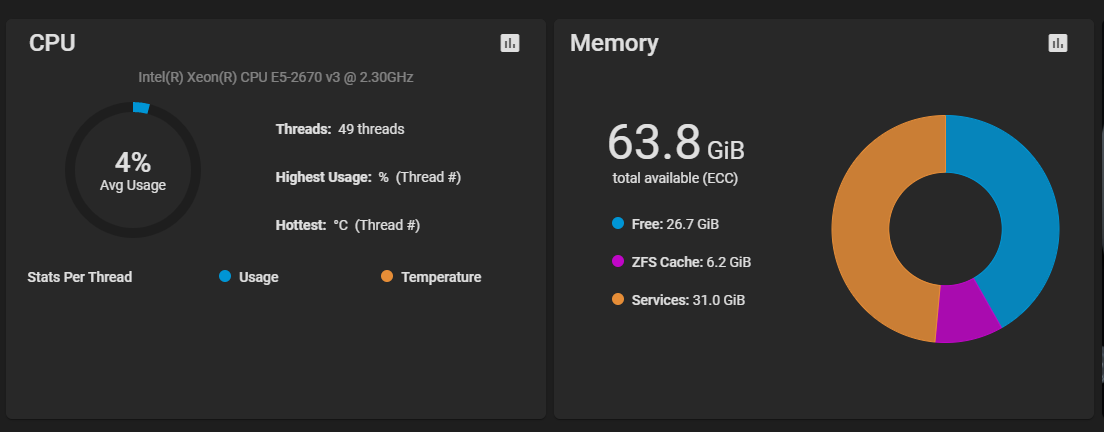Click the orange Services legend dot
Screen dimensions: 1104x432
[618, 300]
